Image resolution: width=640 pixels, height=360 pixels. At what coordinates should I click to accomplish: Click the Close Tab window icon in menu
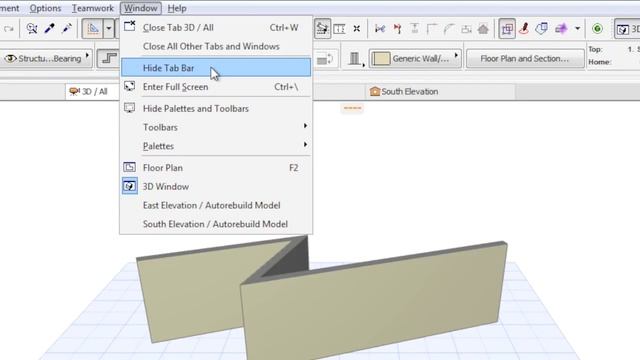(130, 26)
